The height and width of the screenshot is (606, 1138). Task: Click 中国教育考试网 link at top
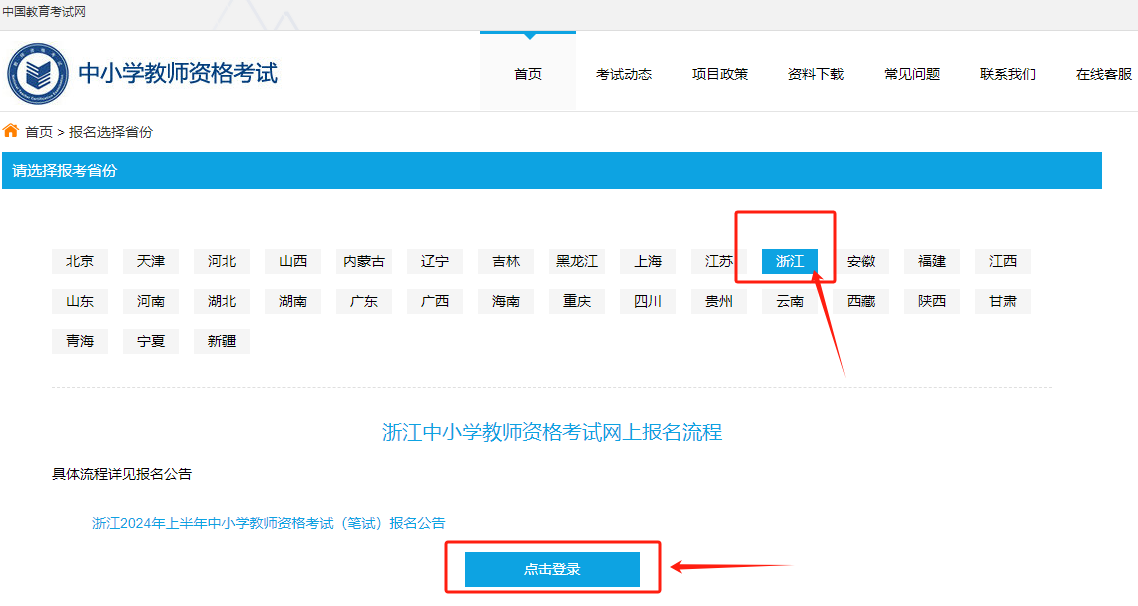pos(45,13)
